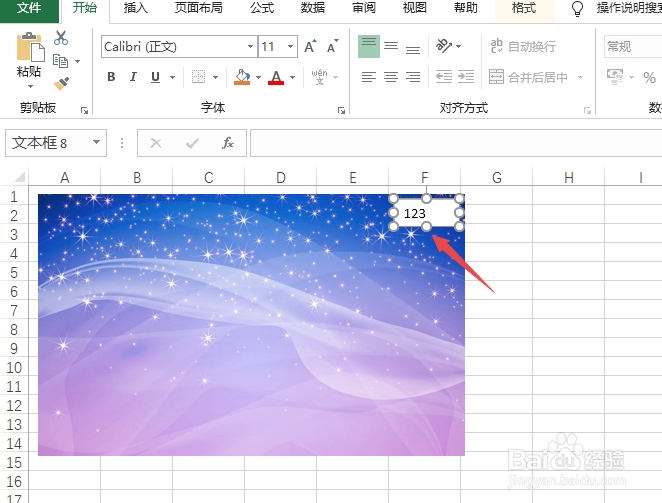Align text to the right
Screen dimensions: 662x503
tap(413, 77)
